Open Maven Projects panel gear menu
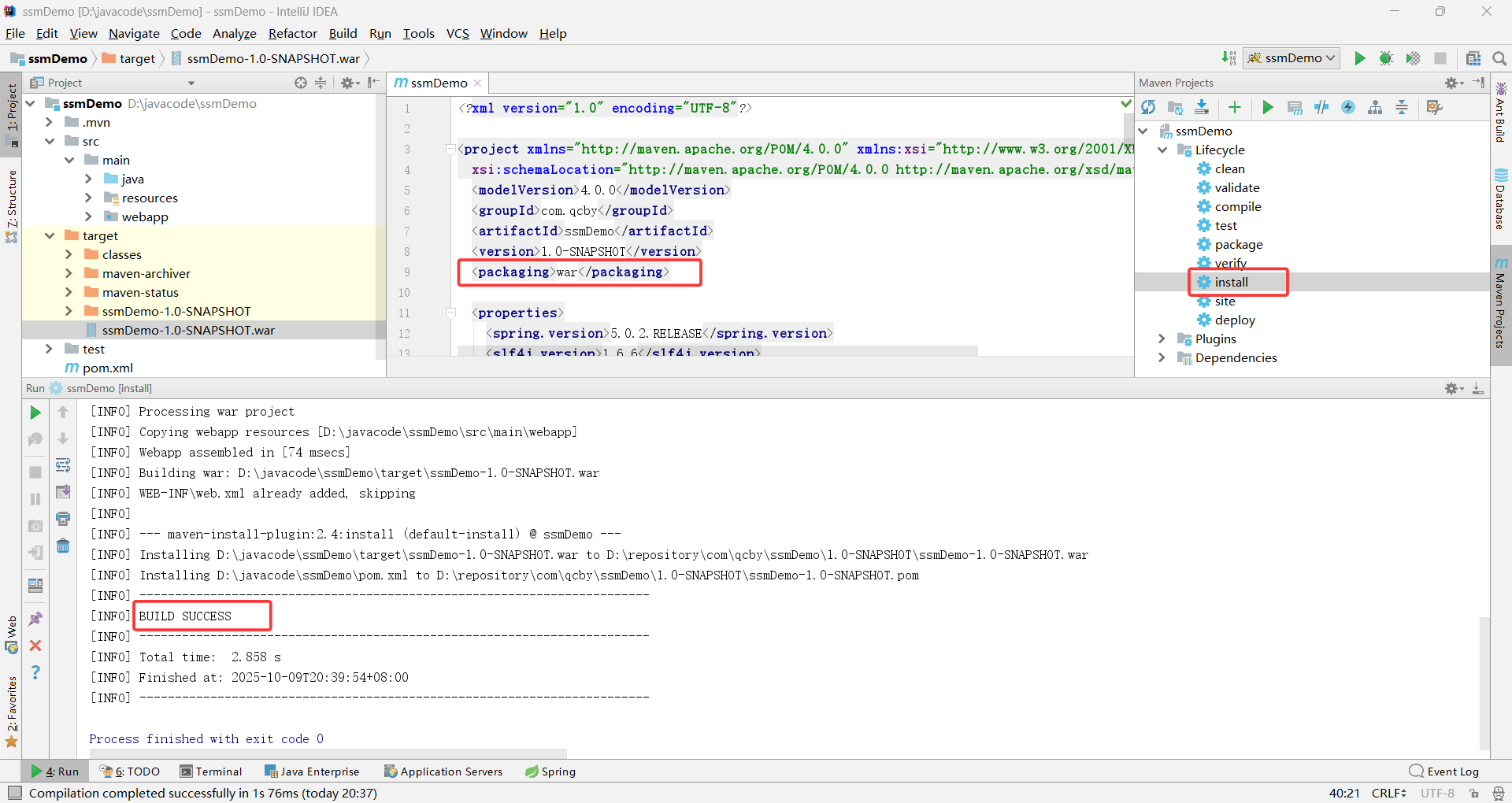 click(x=1454, y=83)
